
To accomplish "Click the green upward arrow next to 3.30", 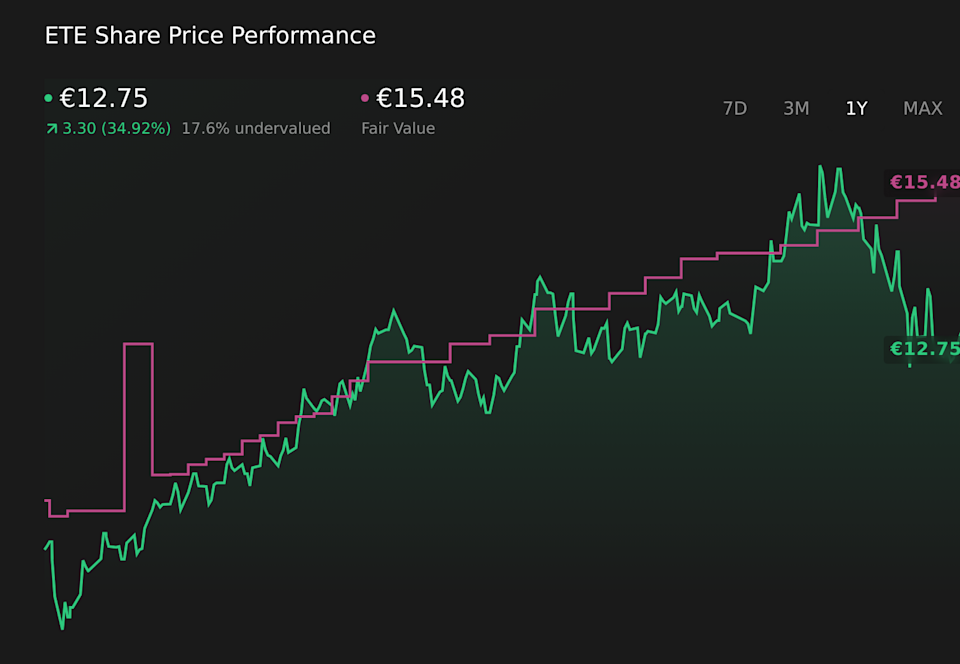I will point(51,128).
